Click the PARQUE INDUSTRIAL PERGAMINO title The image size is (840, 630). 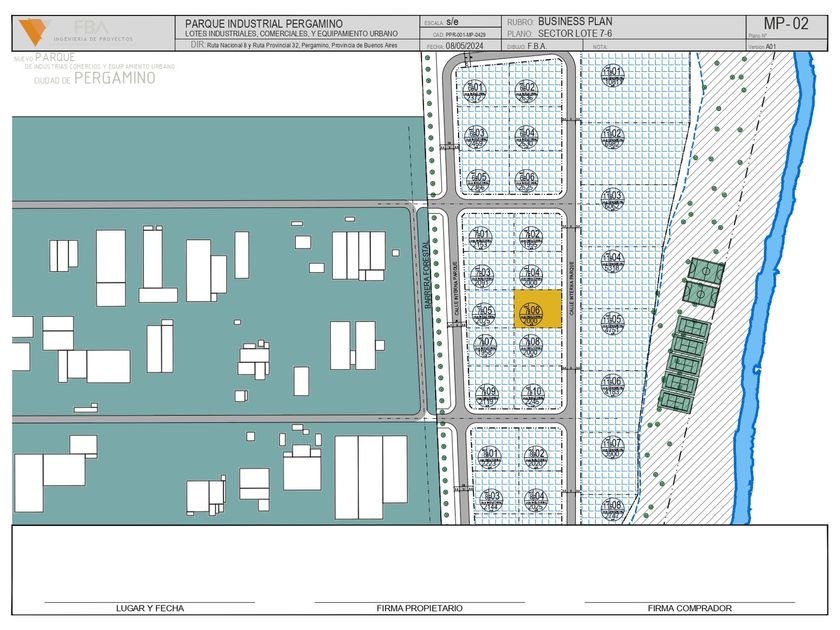264,24
